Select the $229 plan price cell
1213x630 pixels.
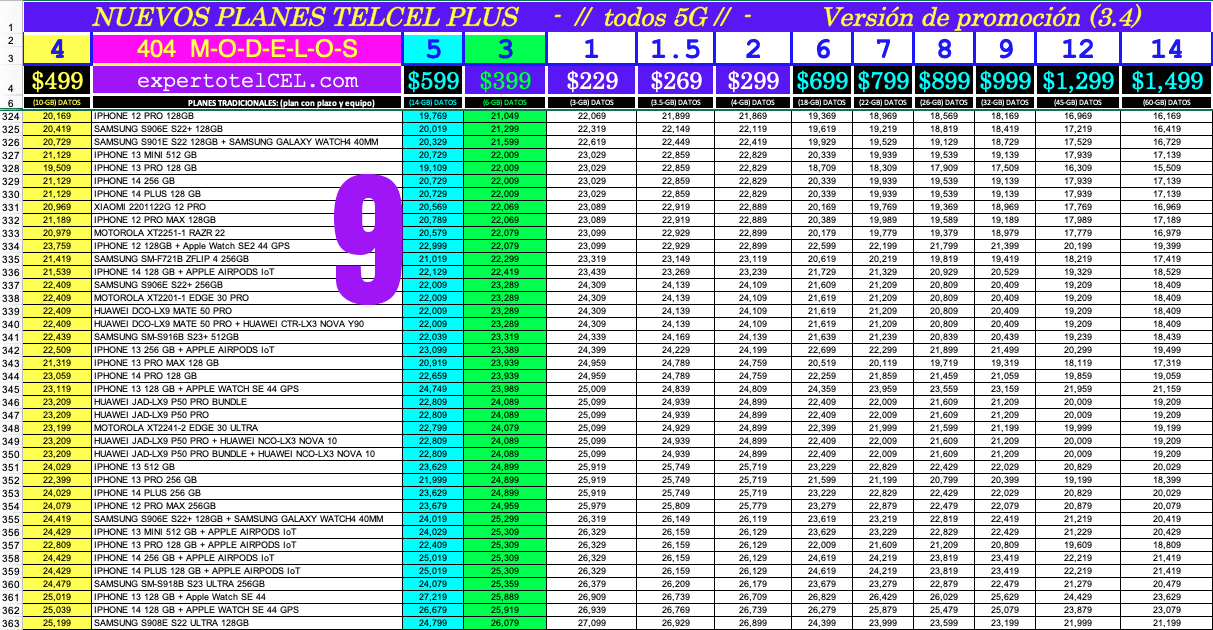(x=592, y=81)
